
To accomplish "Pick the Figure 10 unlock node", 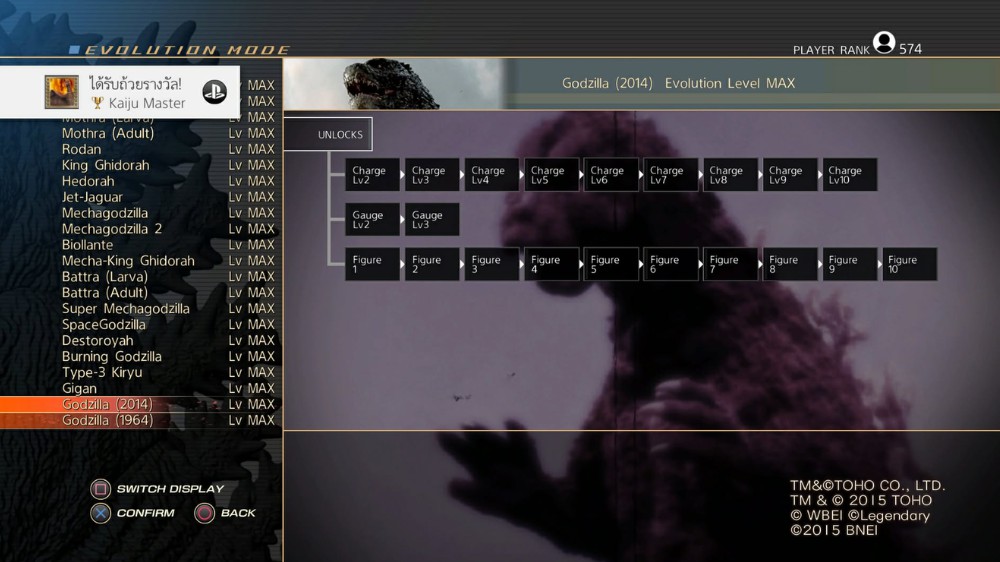I will click(x=909, y=264).
